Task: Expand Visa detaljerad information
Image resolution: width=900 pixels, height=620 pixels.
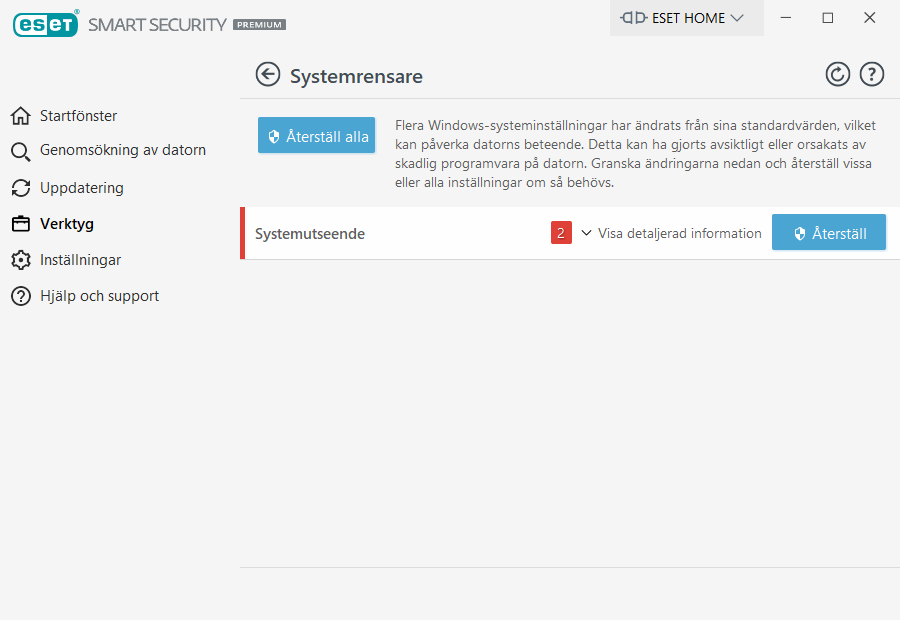Action: tap(679, 233)
